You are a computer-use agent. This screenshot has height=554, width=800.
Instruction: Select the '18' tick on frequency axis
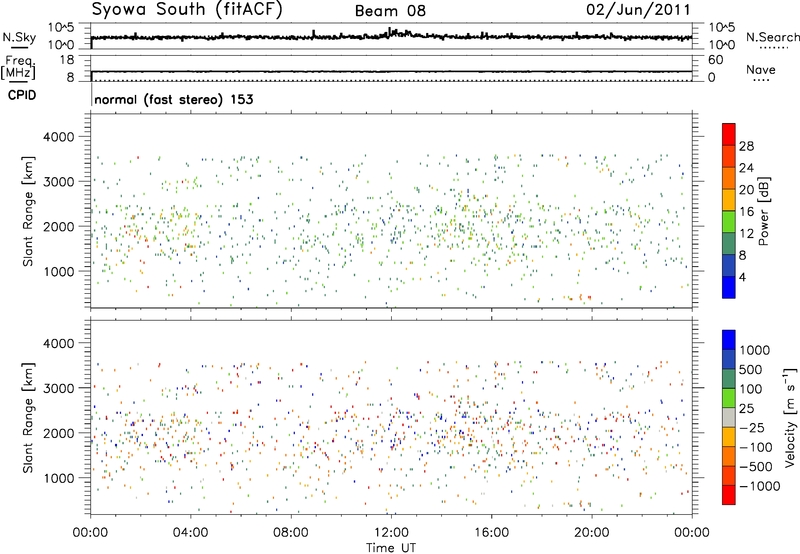(66, 60)
